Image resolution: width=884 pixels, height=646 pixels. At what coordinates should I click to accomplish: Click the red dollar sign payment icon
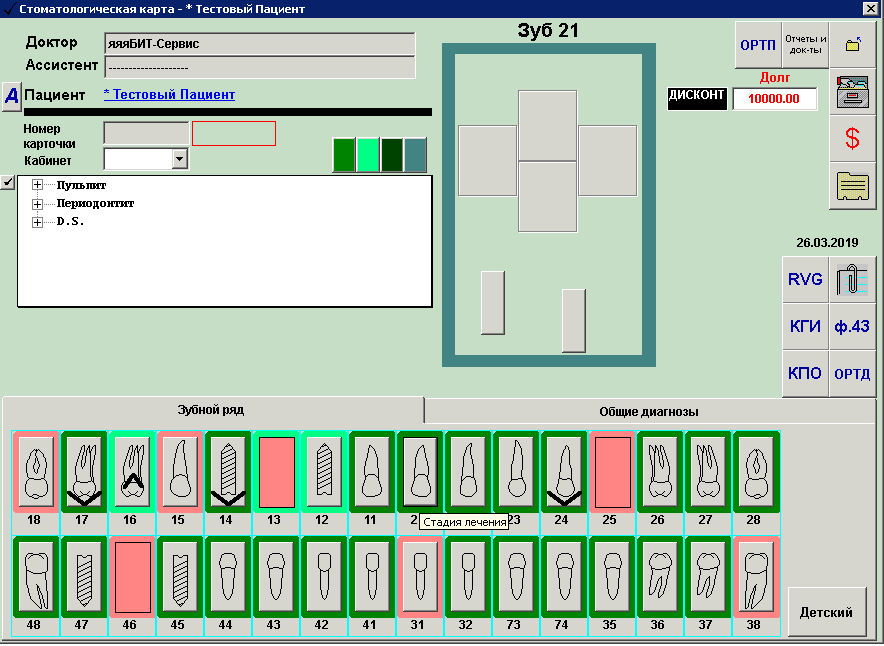[x=852, y=139]
